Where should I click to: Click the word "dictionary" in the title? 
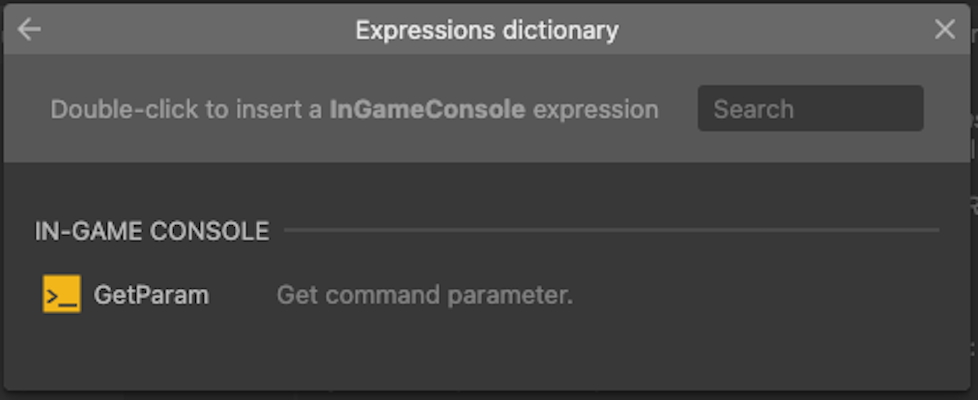click(562, 30)
